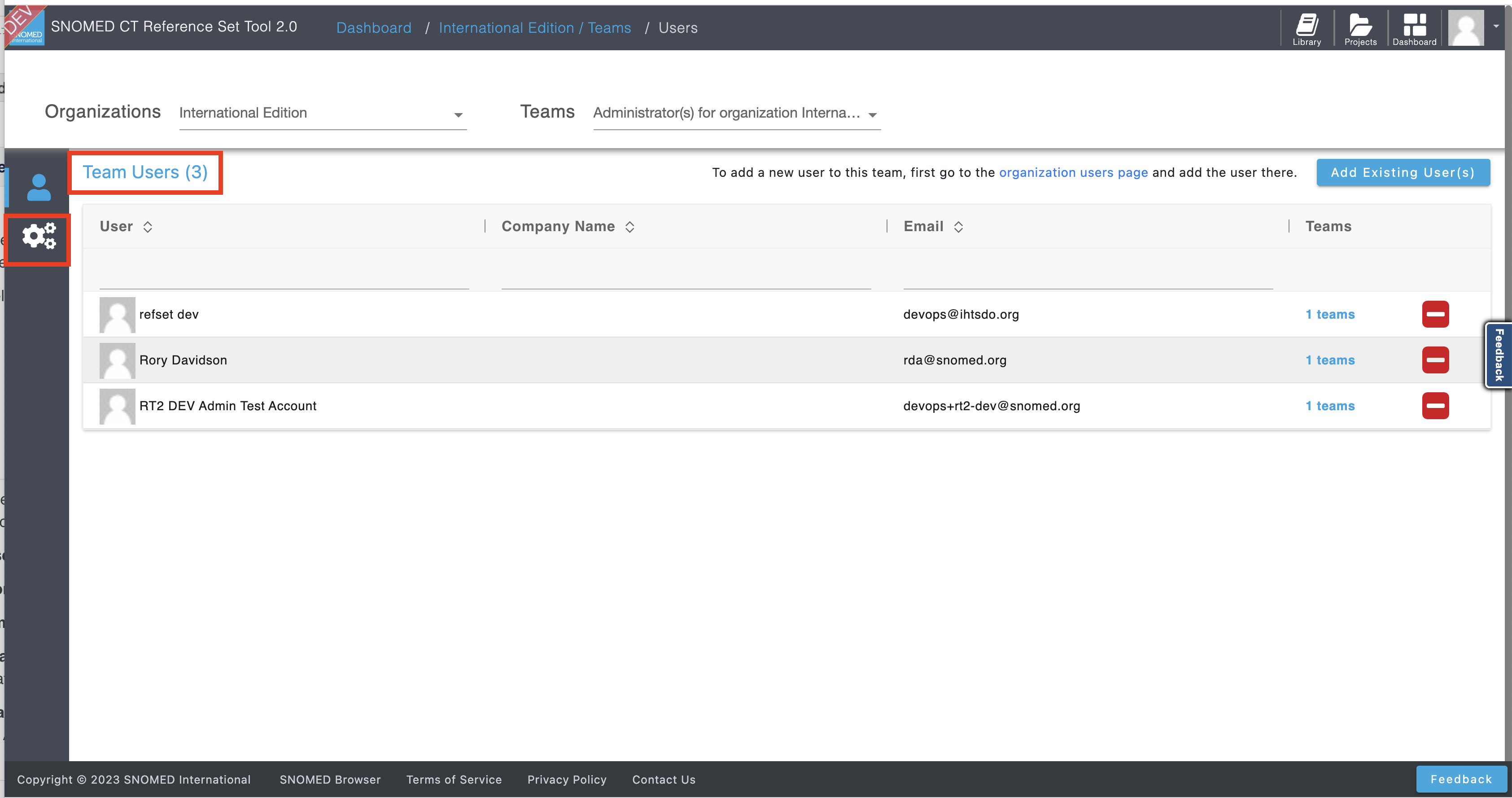Click the Team Users (3) heading
The height and width of the screenshot is (798, 1512).
pos(145,172)
